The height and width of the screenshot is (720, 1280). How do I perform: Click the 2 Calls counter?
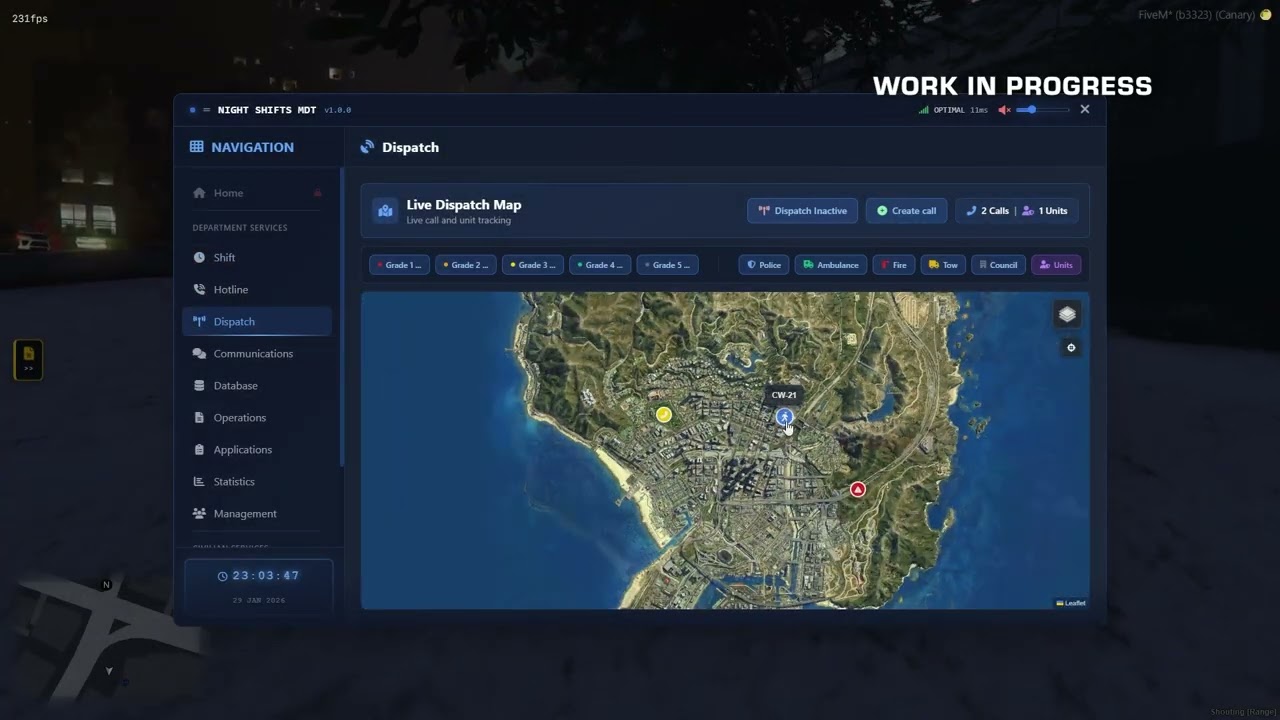click(987, 211)
